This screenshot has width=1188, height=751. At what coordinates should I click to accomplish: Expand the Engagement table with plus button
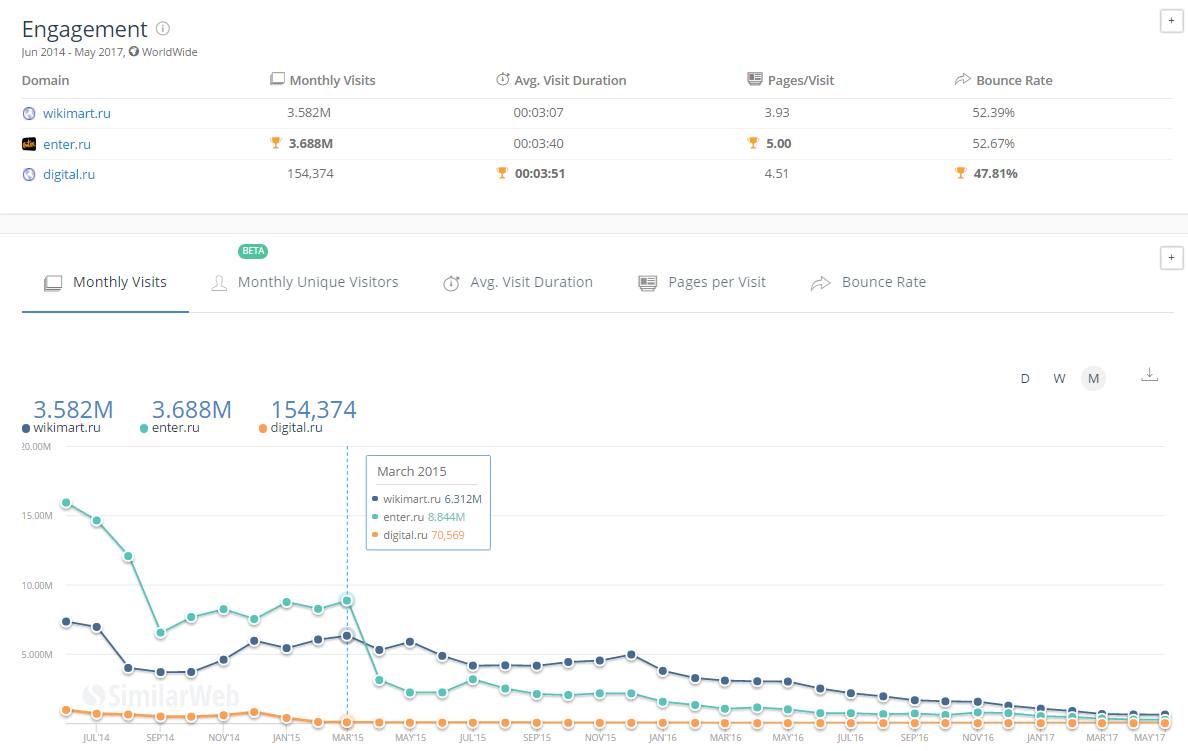(1171, 22)
